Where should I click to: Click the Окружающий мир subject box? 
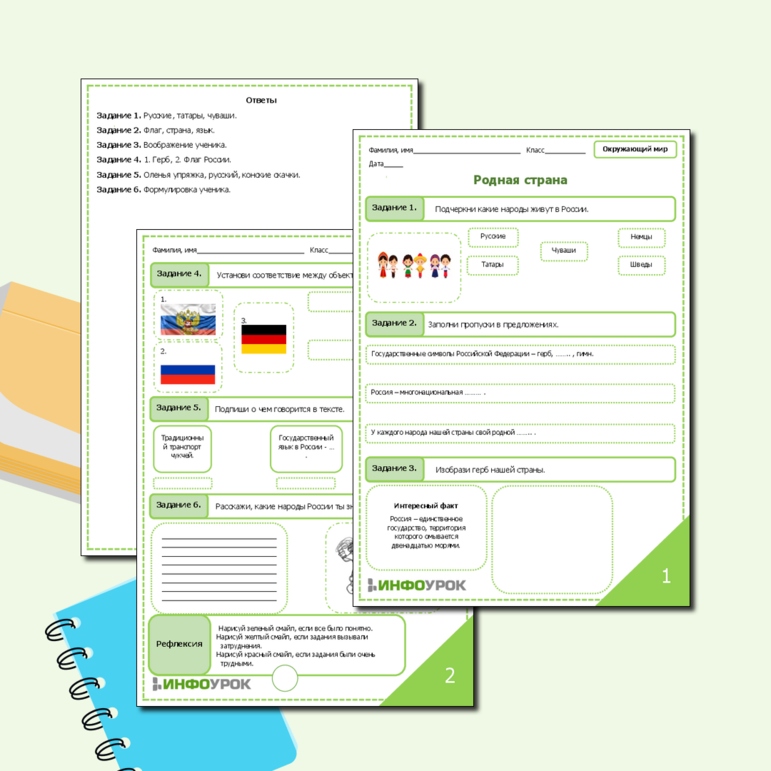point(635,149)
